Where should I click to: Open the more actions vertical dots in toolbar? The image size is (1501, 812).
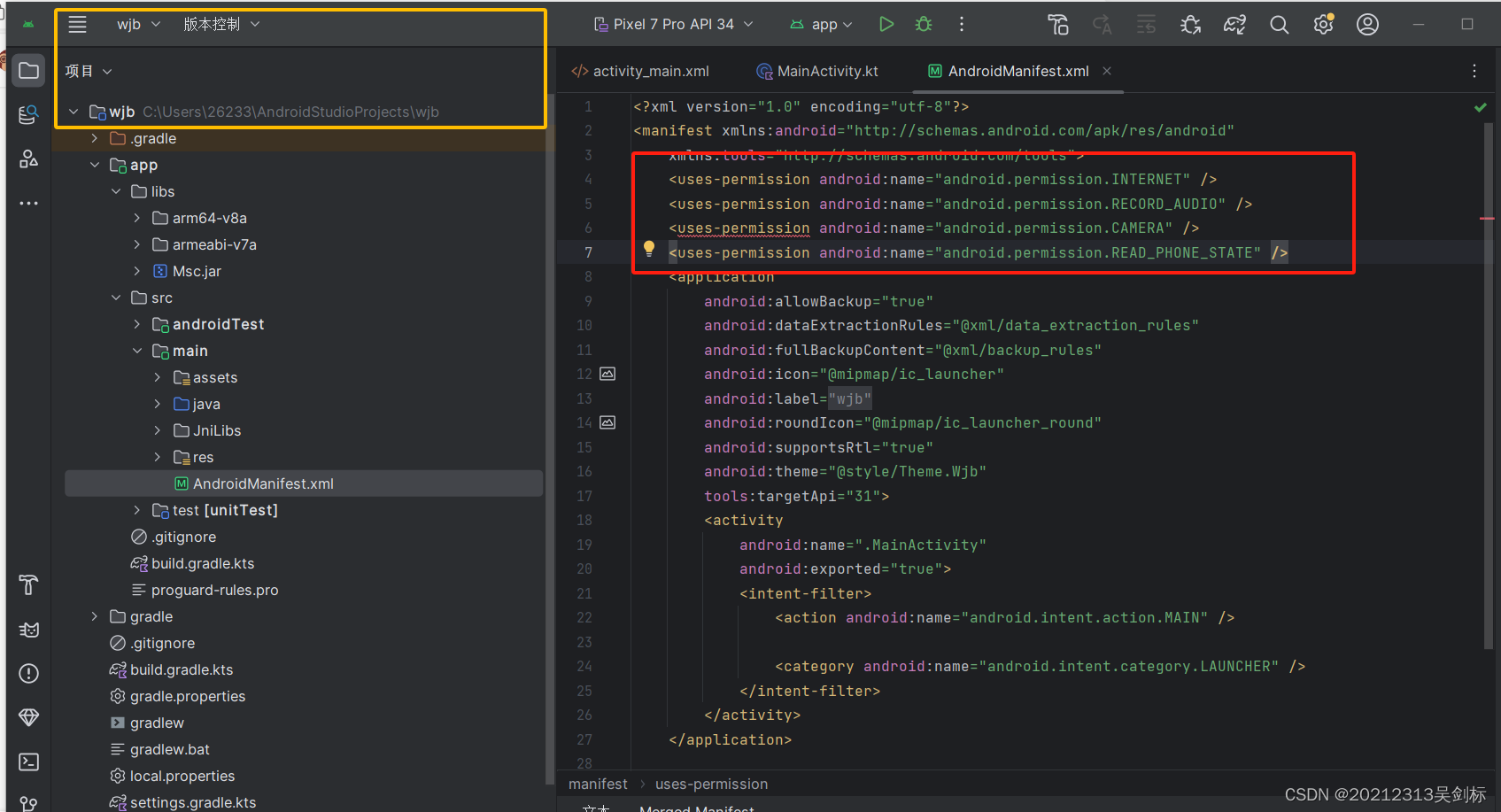click(x=962, y=25)
